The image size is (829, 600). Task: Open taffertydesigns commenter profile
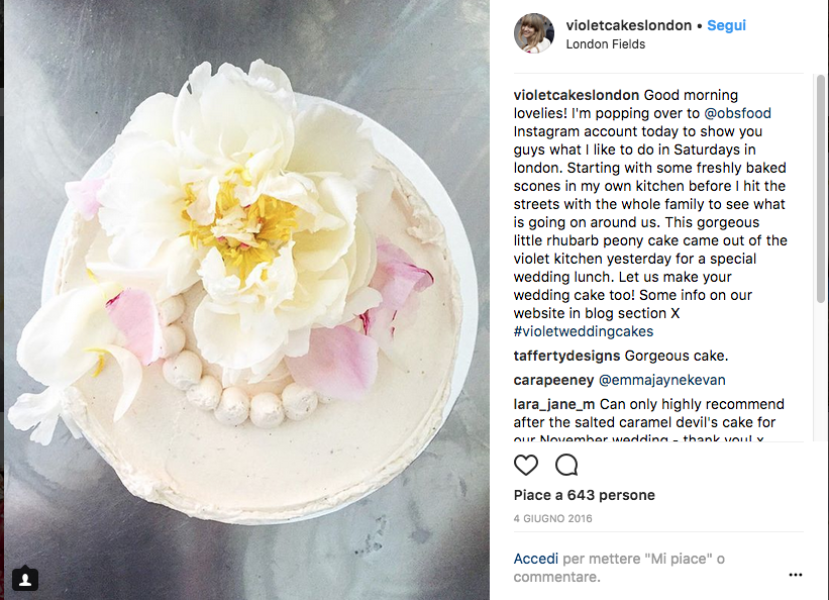point(567,356)
